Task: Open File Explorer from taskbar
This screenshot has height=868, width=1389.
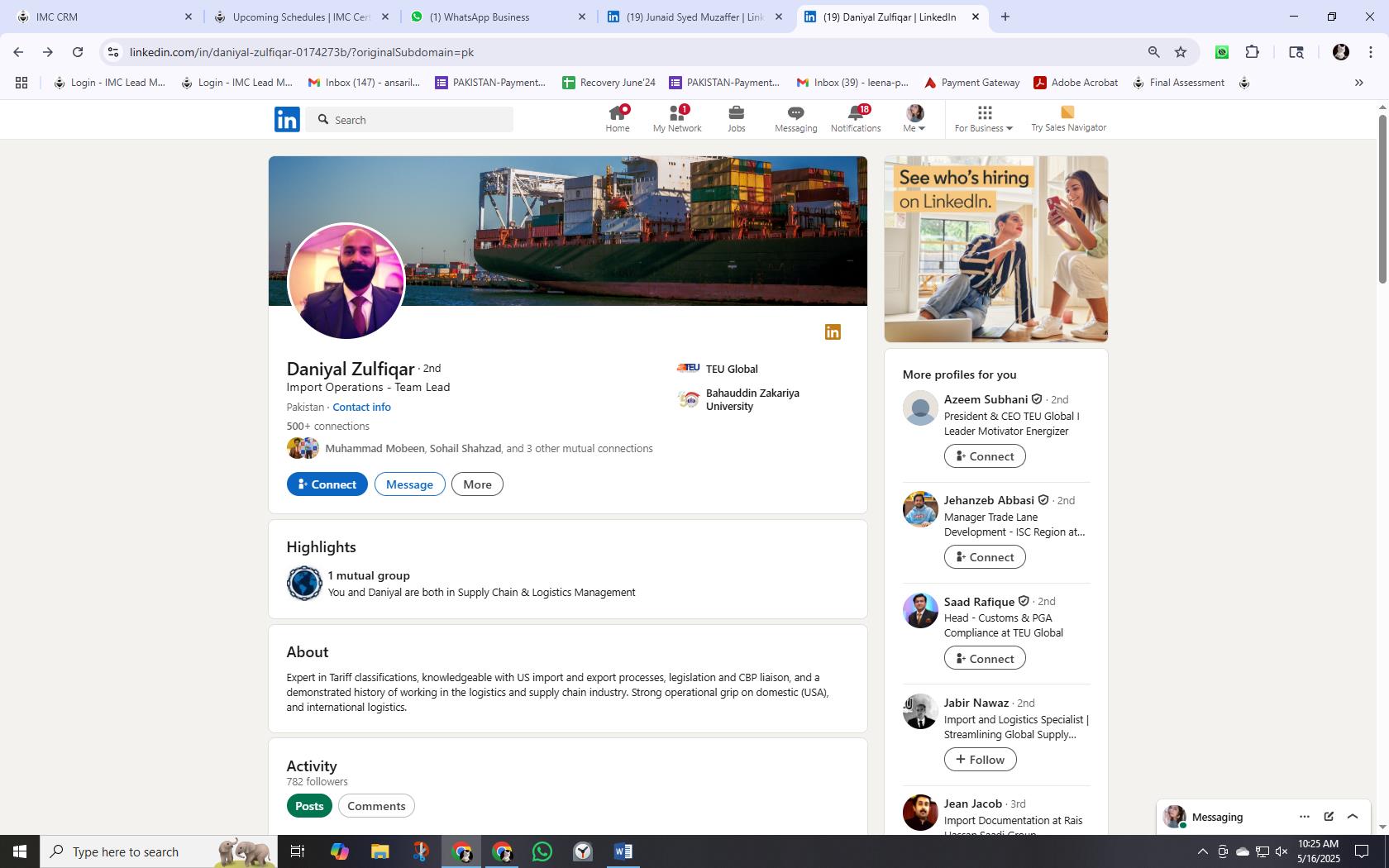Action: (379, 851)
